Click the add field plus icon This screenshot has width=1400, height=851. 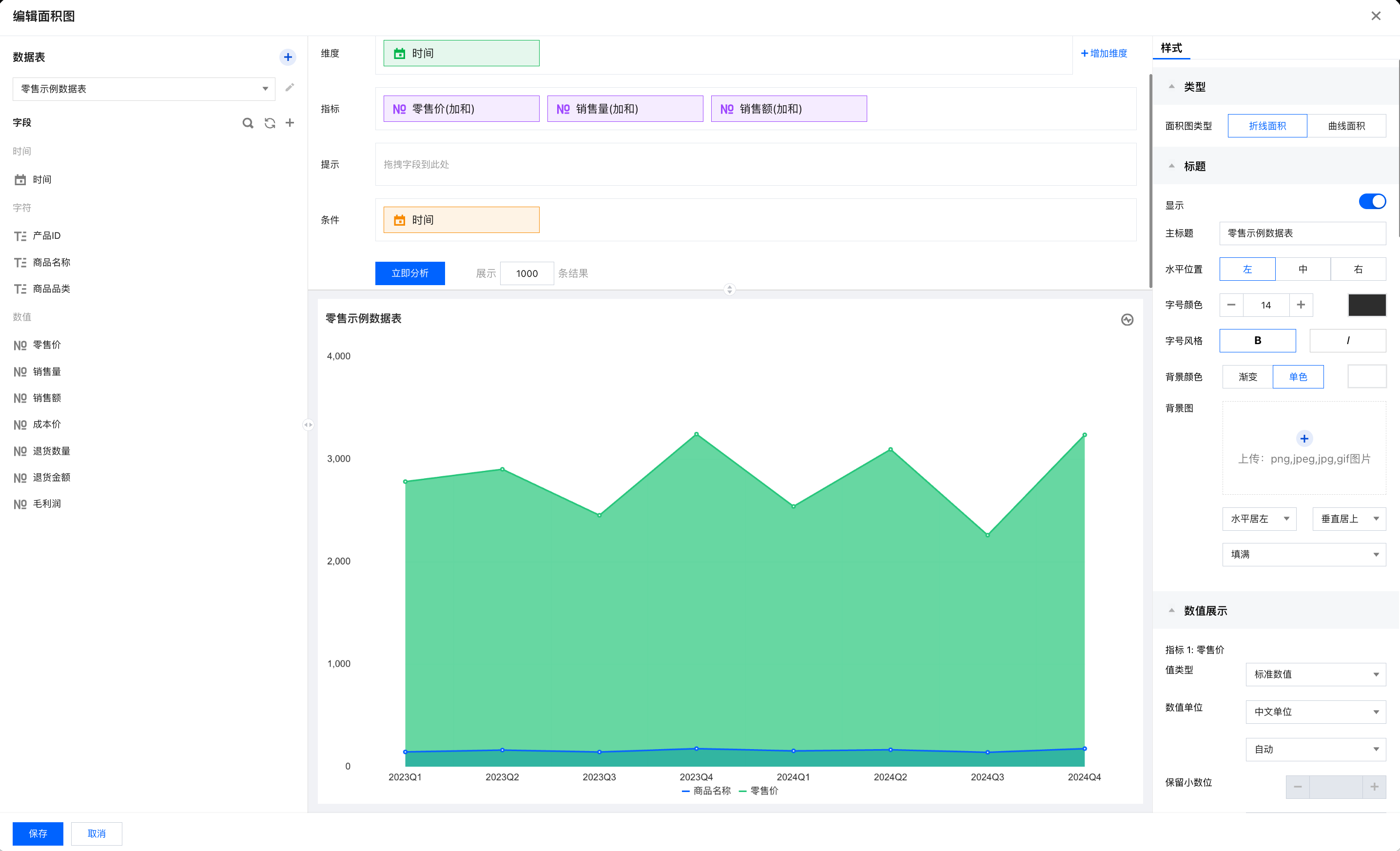pyautogui.click(x=290, y=123)
